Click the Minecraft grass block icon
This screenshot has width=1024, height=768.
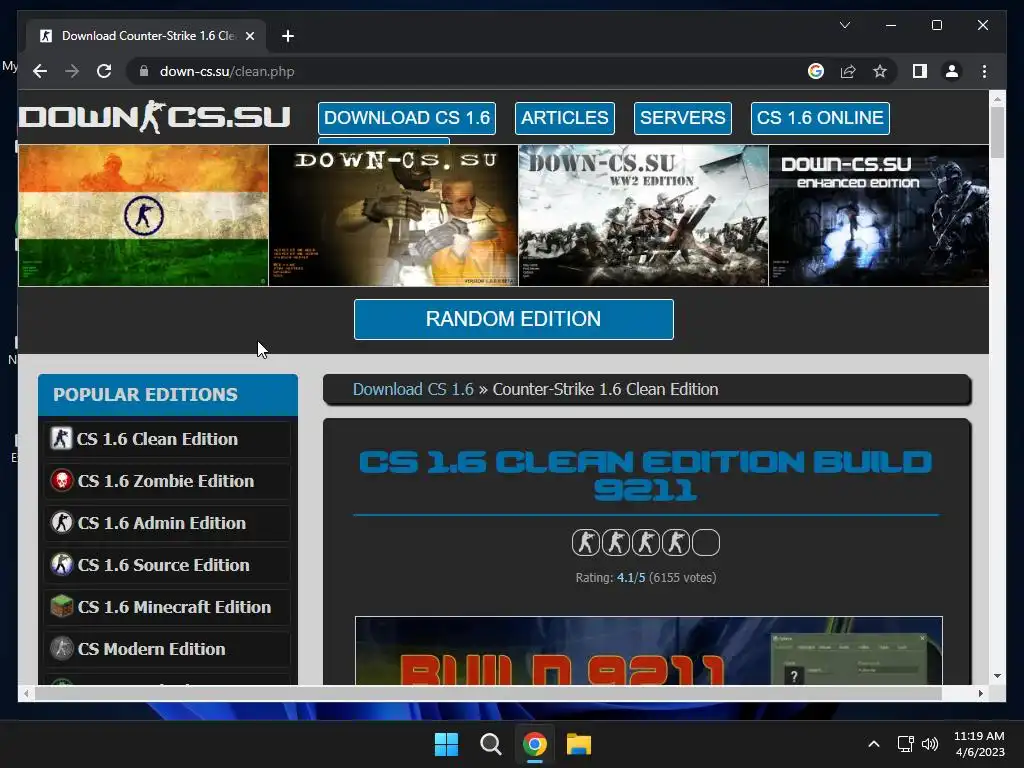point(61,606)
